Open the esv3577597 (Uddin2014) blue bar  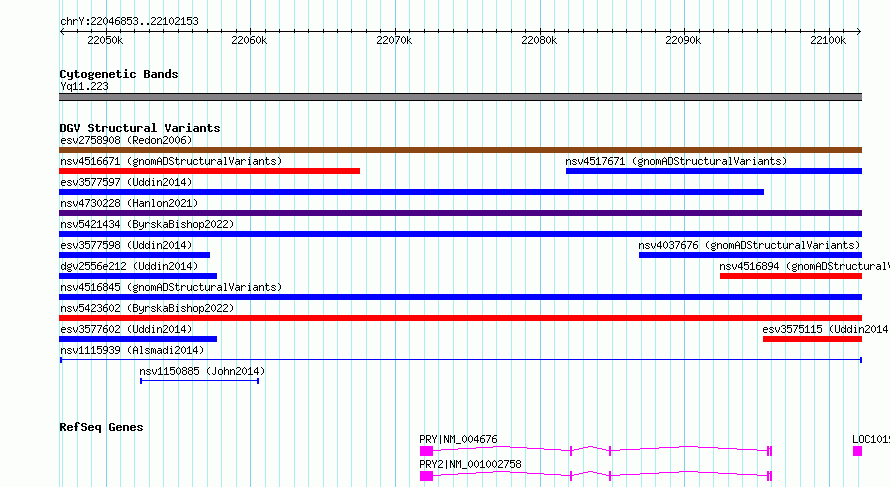tap(412, 192)
